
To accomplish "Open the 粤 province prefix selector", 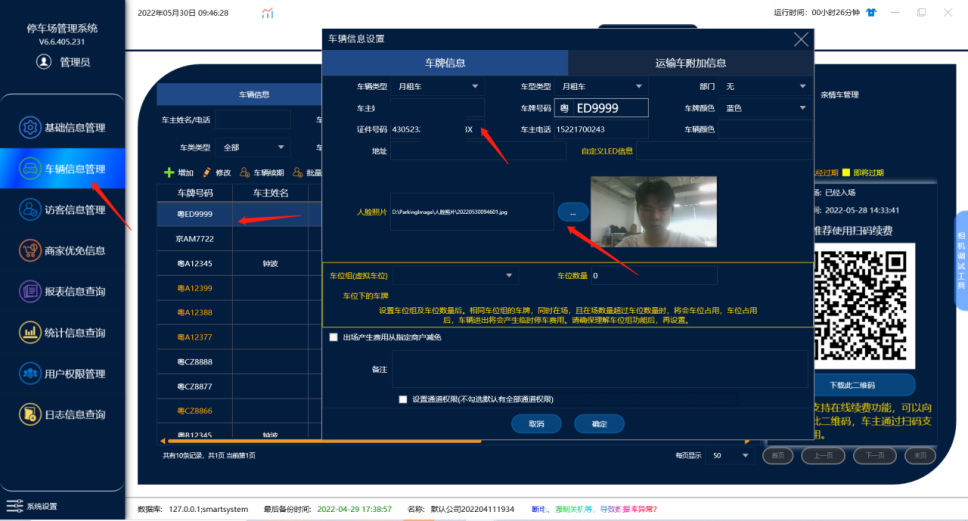I will tap(564, 108).
